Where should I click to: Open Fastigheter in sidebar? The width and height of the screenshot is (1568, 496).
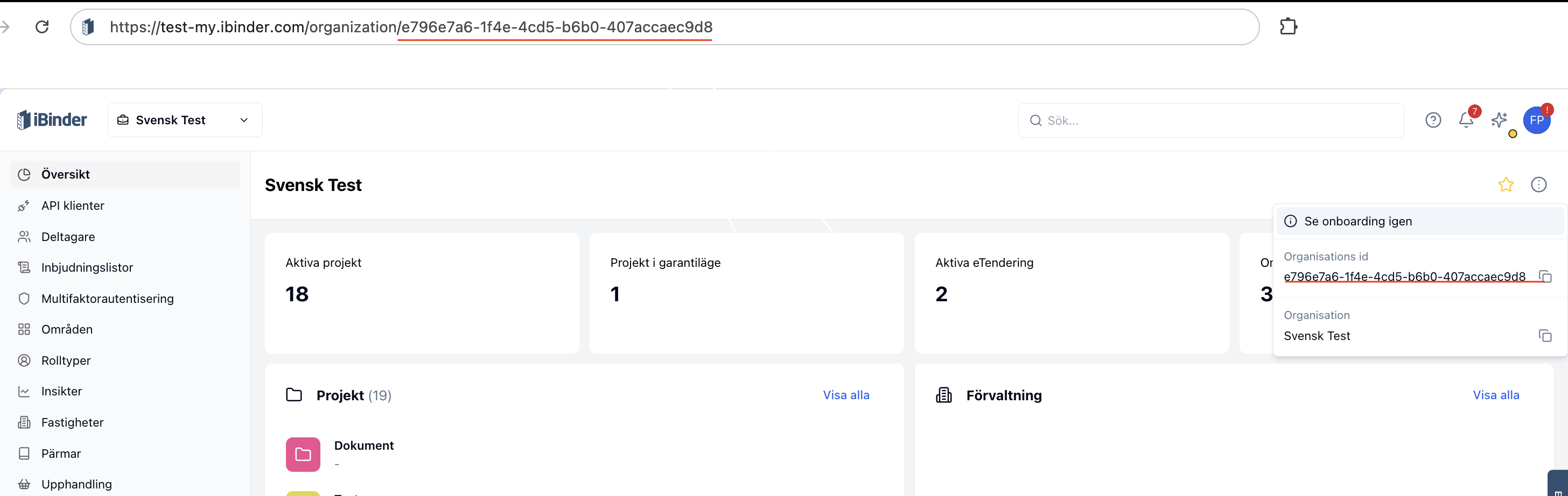tap(125, 422)
